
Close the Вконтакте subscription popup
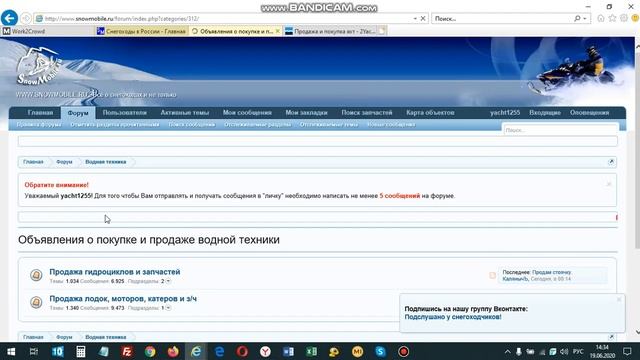tap(619, 300)
